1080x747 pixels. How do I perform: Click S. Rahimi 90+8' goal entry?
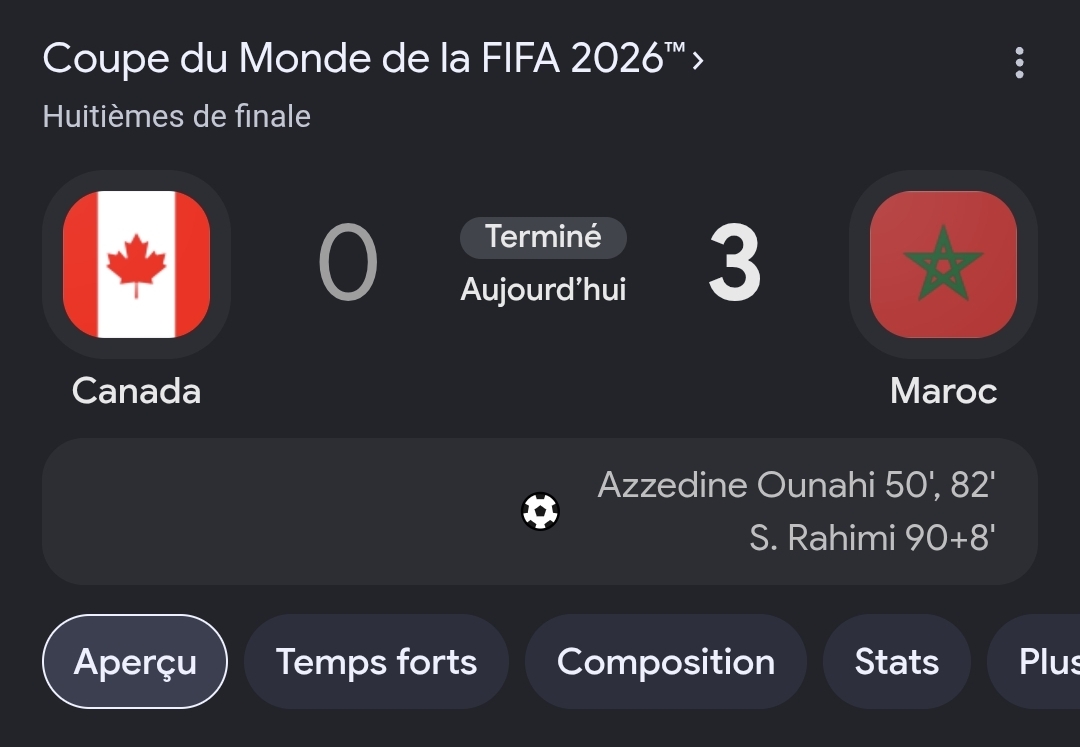point(872,538)
